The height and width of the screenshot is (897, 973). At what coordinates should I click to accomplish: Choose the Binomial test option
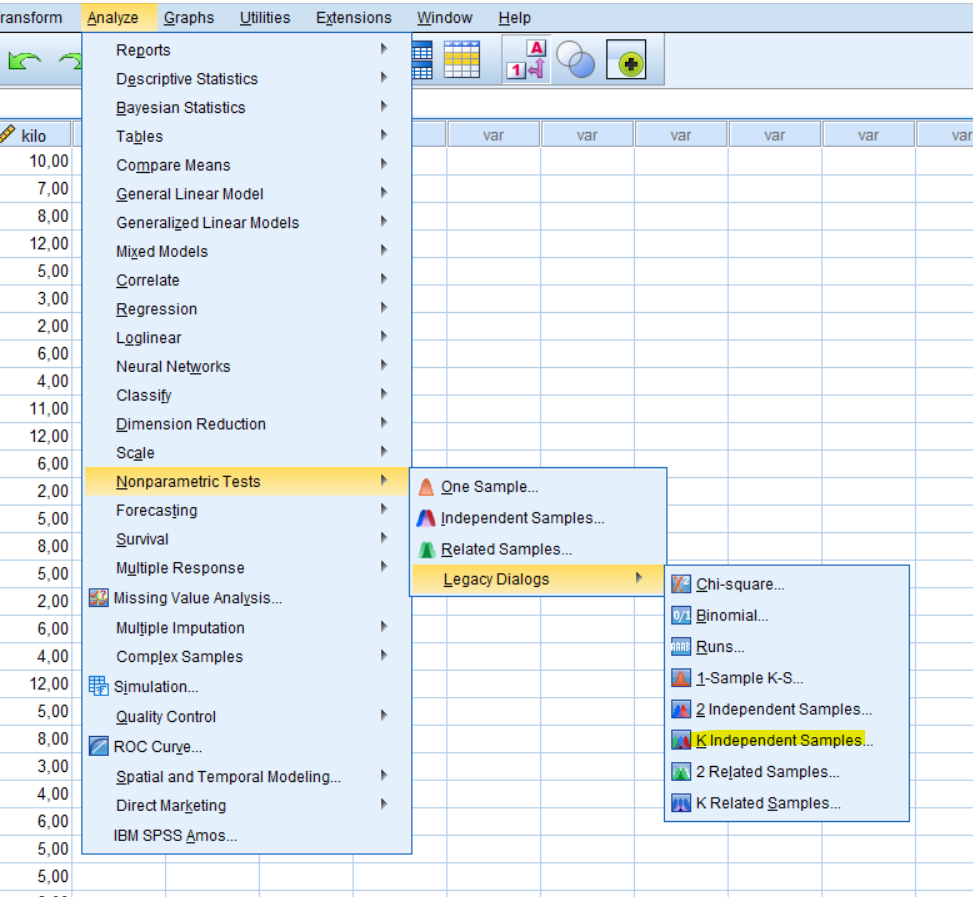pos(731,616)
